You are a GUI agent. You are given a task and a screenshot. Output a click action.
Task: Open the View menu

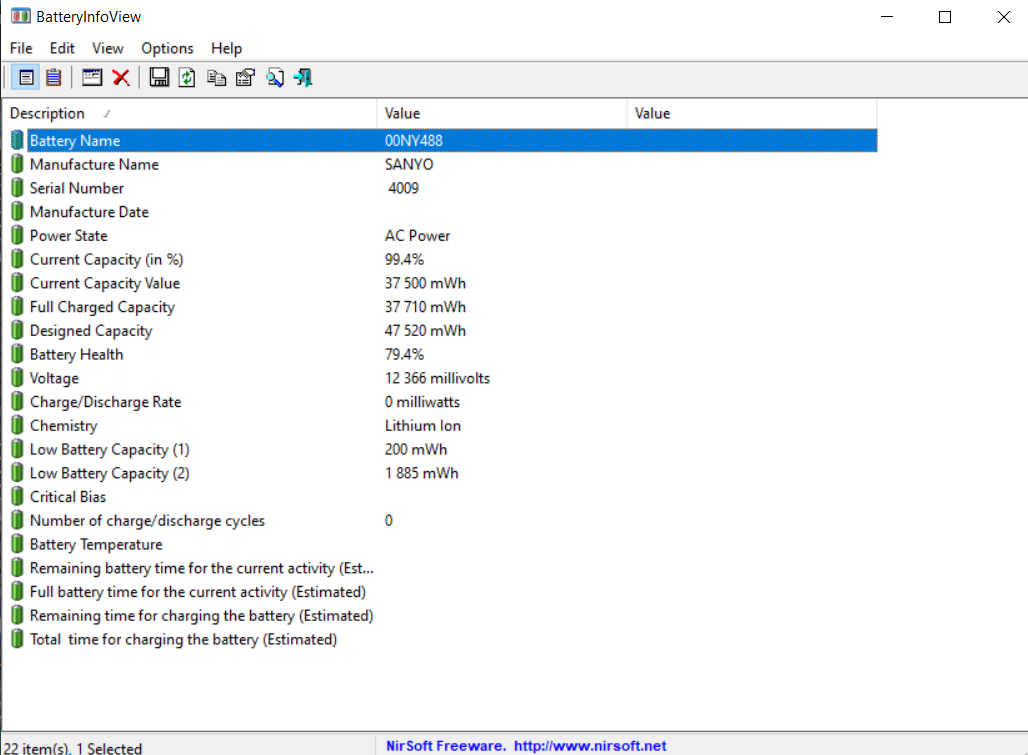(x=108, y=48)
